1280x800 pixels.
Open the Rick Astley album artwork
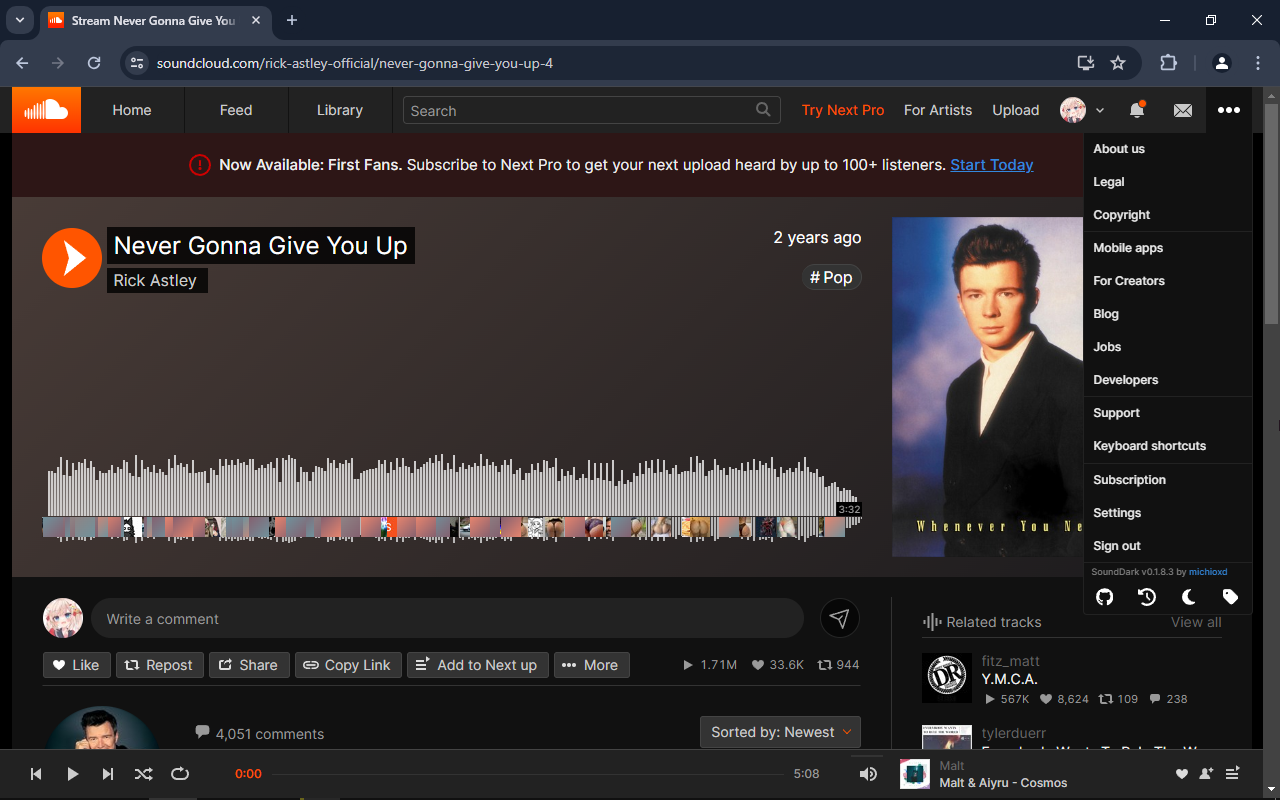coord(987,387)
